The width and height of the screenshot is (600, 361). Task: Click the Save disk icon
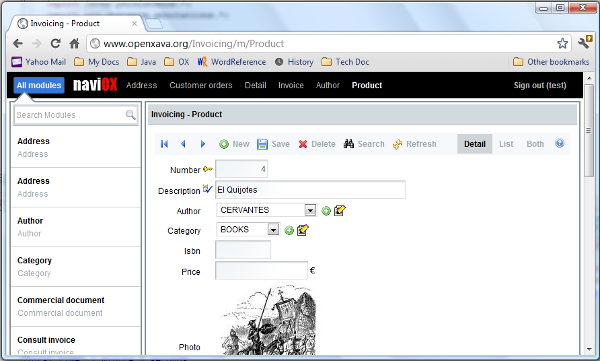click(262, 144)
